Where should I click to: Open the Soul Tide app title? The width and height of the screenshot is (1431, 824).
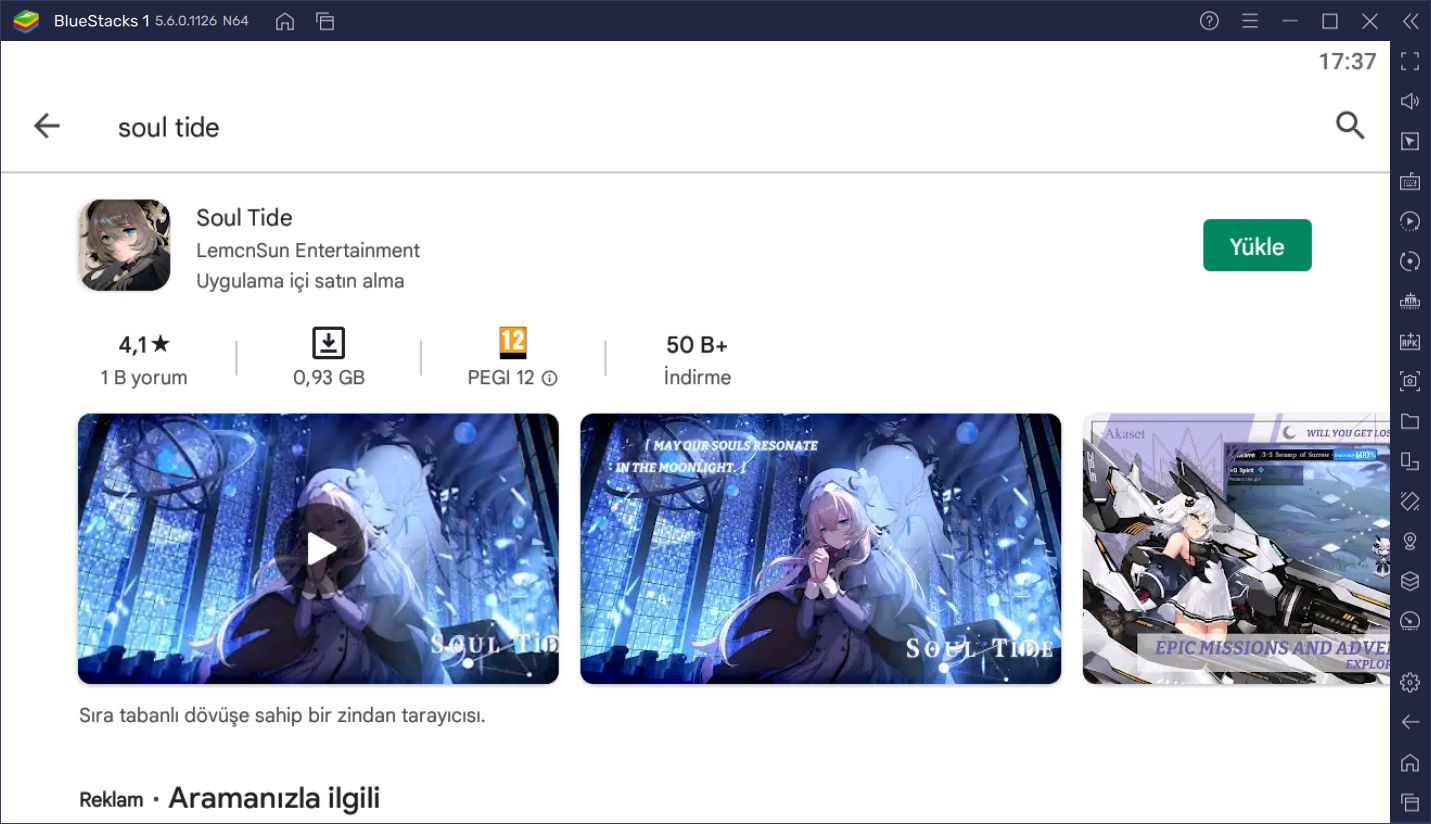click(x=244, y=217)
